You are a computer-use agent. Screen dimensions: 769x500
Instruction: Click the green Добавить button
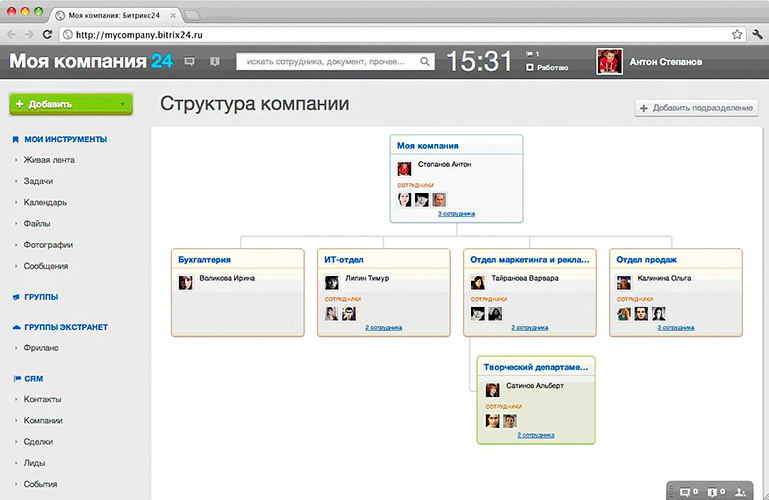[x=71, y=104]
